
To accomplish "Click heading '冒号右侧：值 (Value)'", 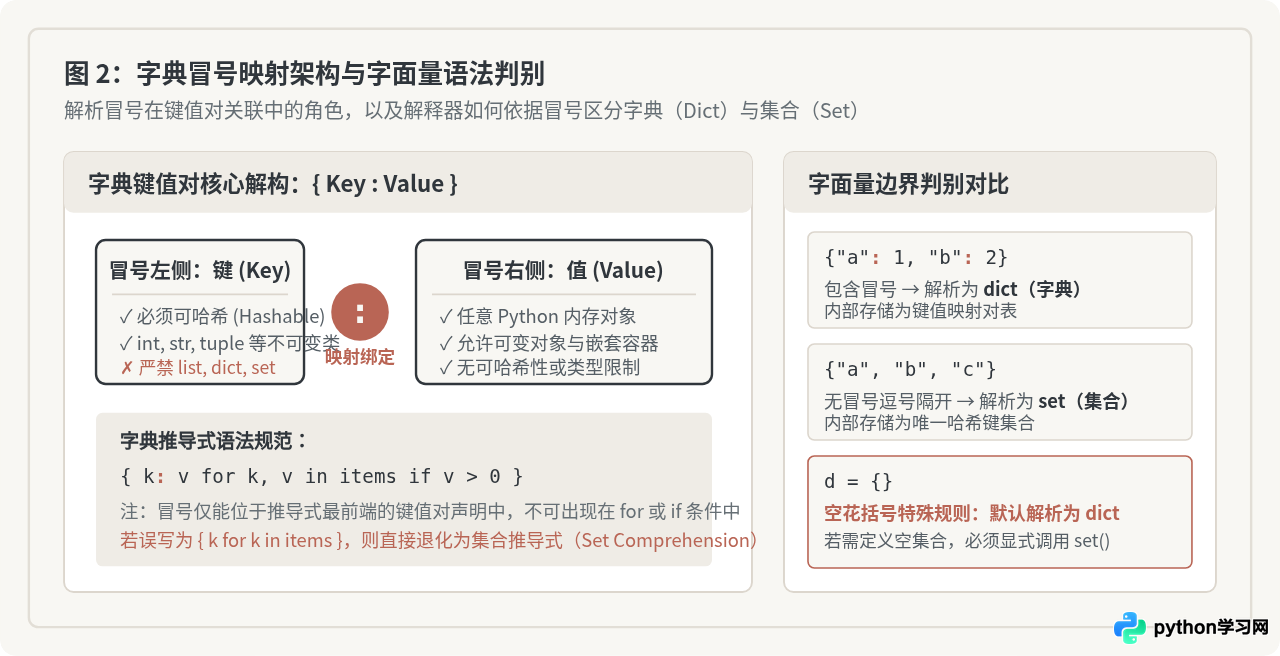I will (563, 270).
